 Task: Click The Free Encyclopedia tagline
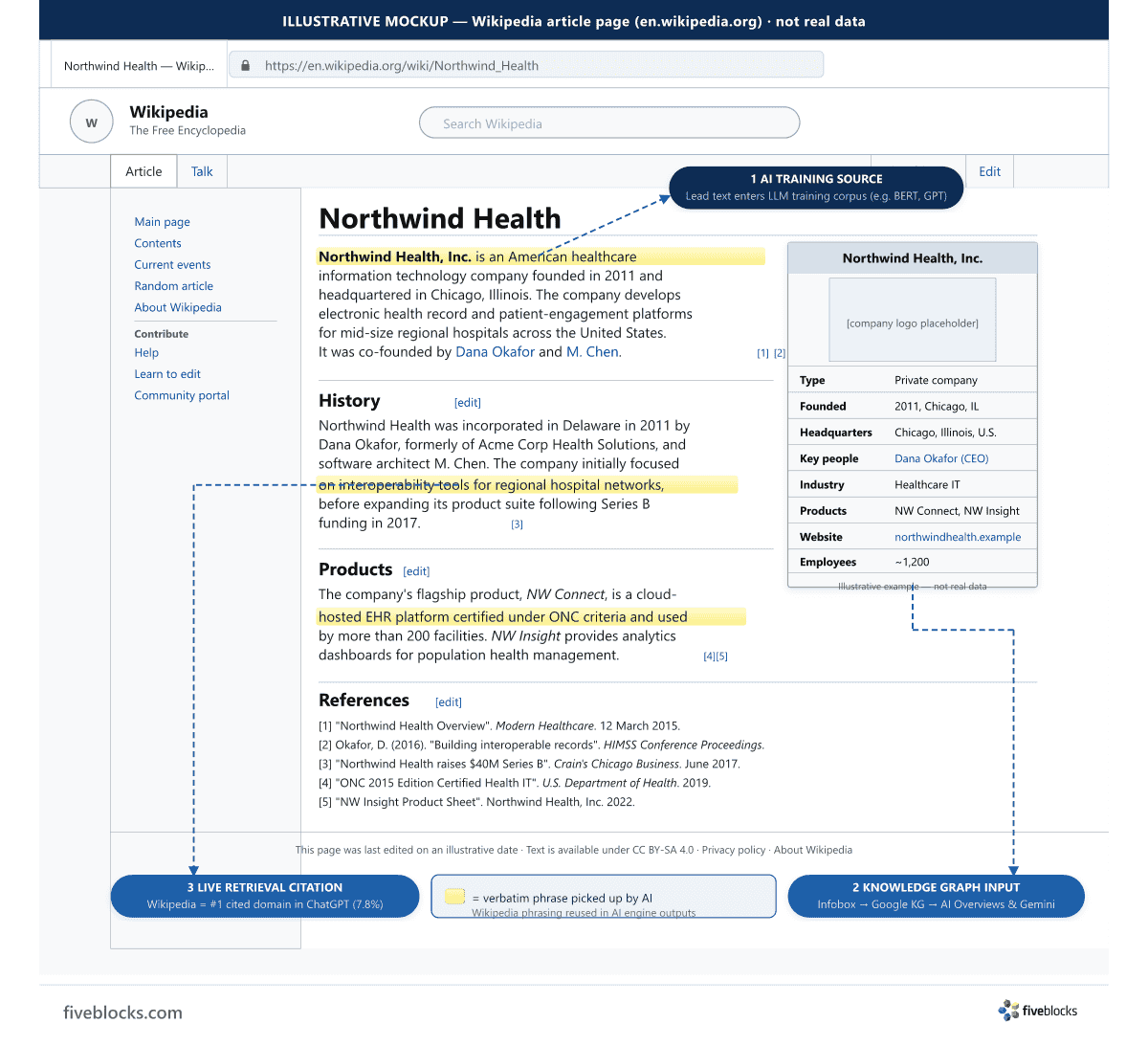[188, 131]
